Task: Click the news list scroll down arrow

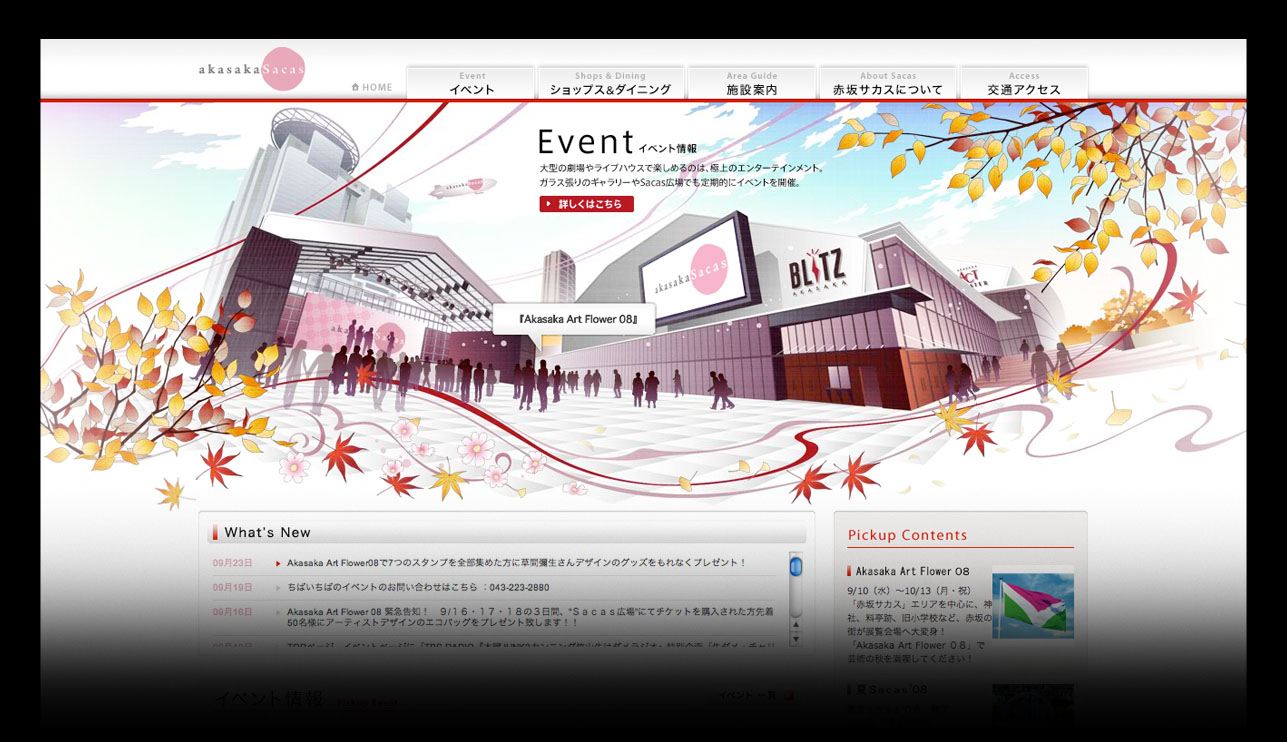Action: [x=796, y=638]
